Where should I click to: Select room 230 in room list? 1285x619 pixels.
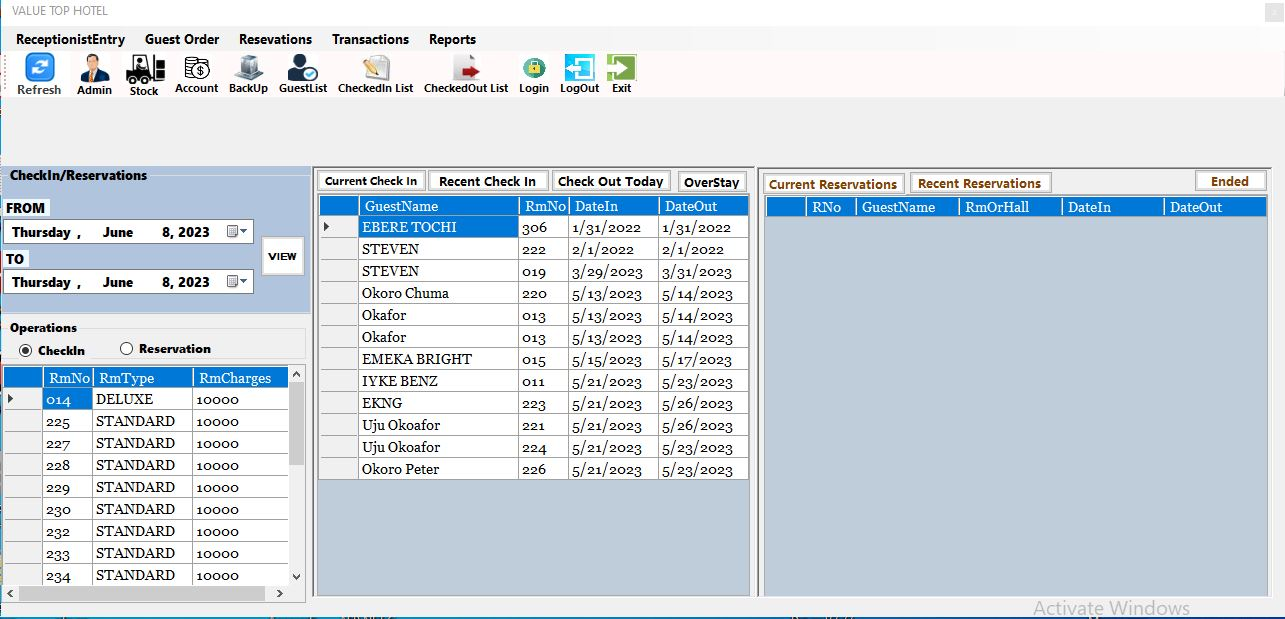click(146, 509)
